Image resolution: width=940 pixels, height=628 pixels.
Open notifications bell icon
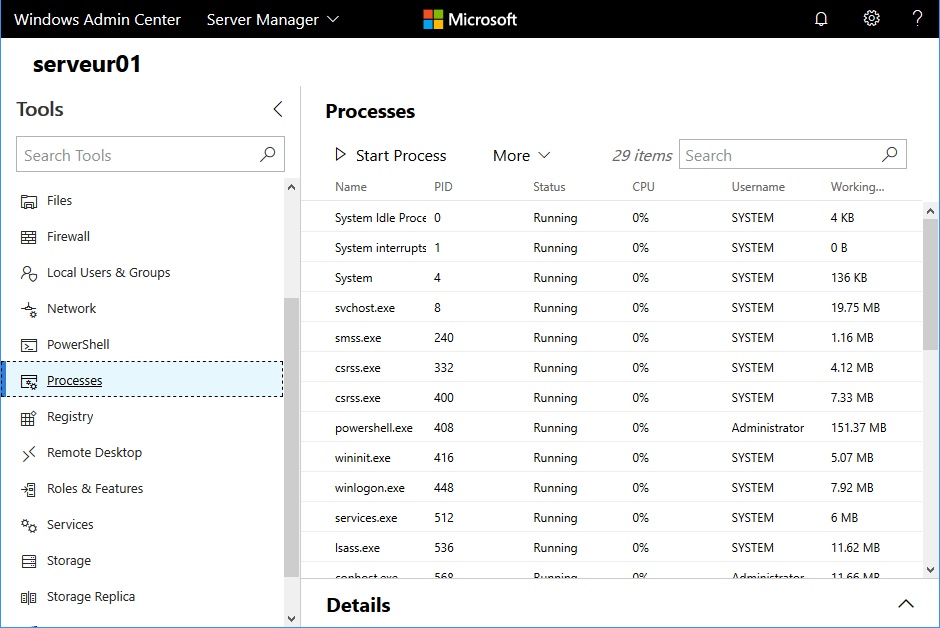pos(821,19)
